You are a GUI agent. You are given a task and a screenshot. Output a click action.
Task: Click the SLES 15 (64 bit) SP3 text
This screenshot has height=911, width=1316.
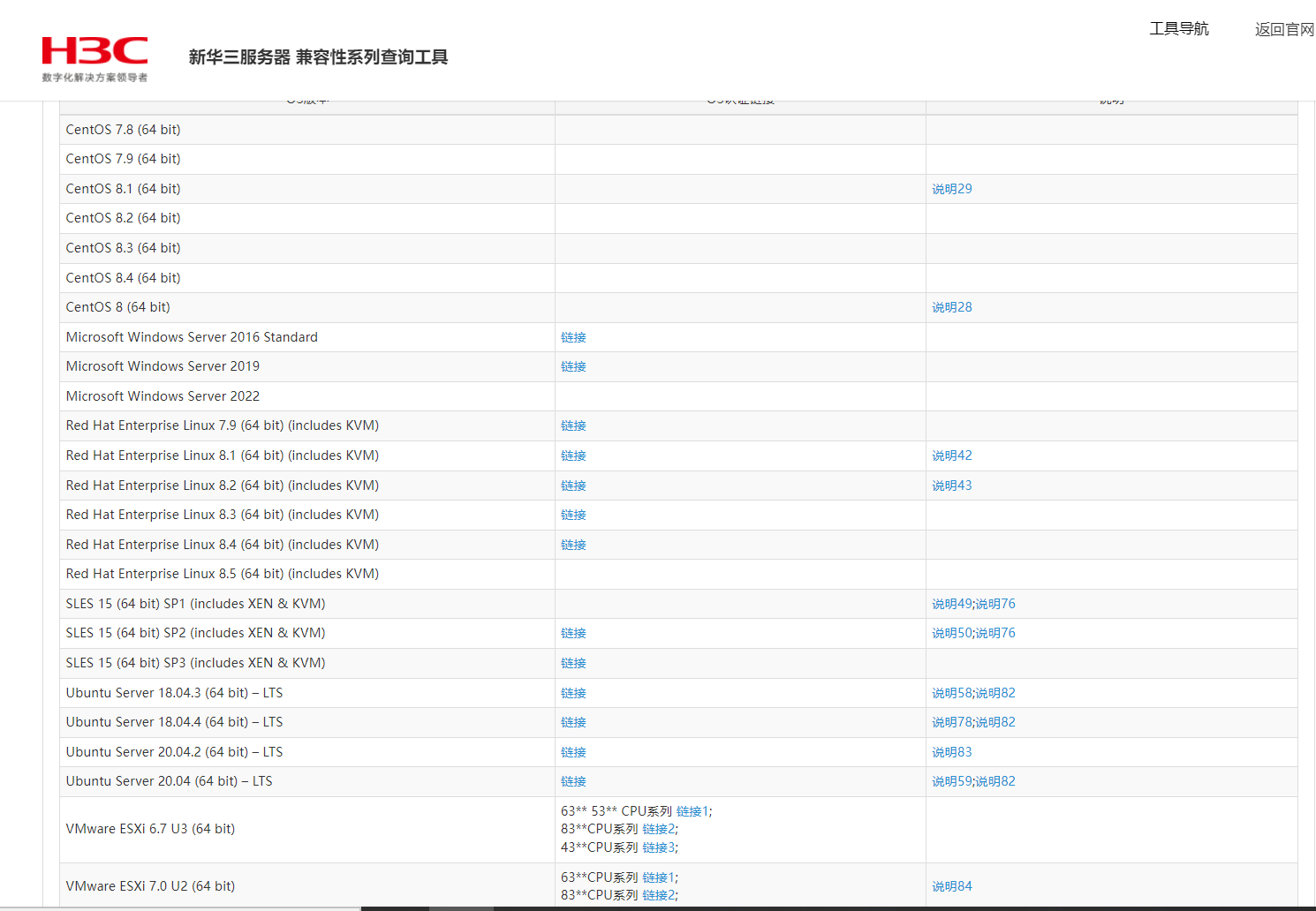pos(196,663)
